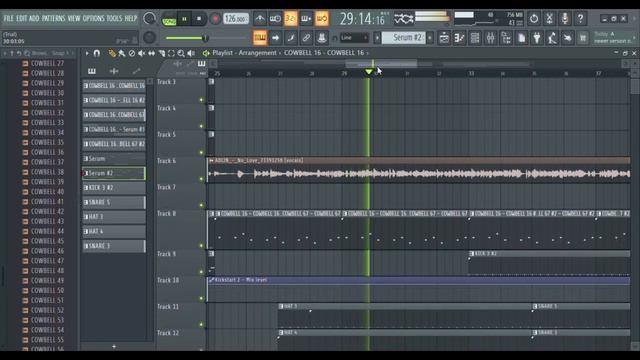The width and height of the screenshot is (640, 360).
Task: Click the 3-2 countdown icon
Action: tap(291, 19)
